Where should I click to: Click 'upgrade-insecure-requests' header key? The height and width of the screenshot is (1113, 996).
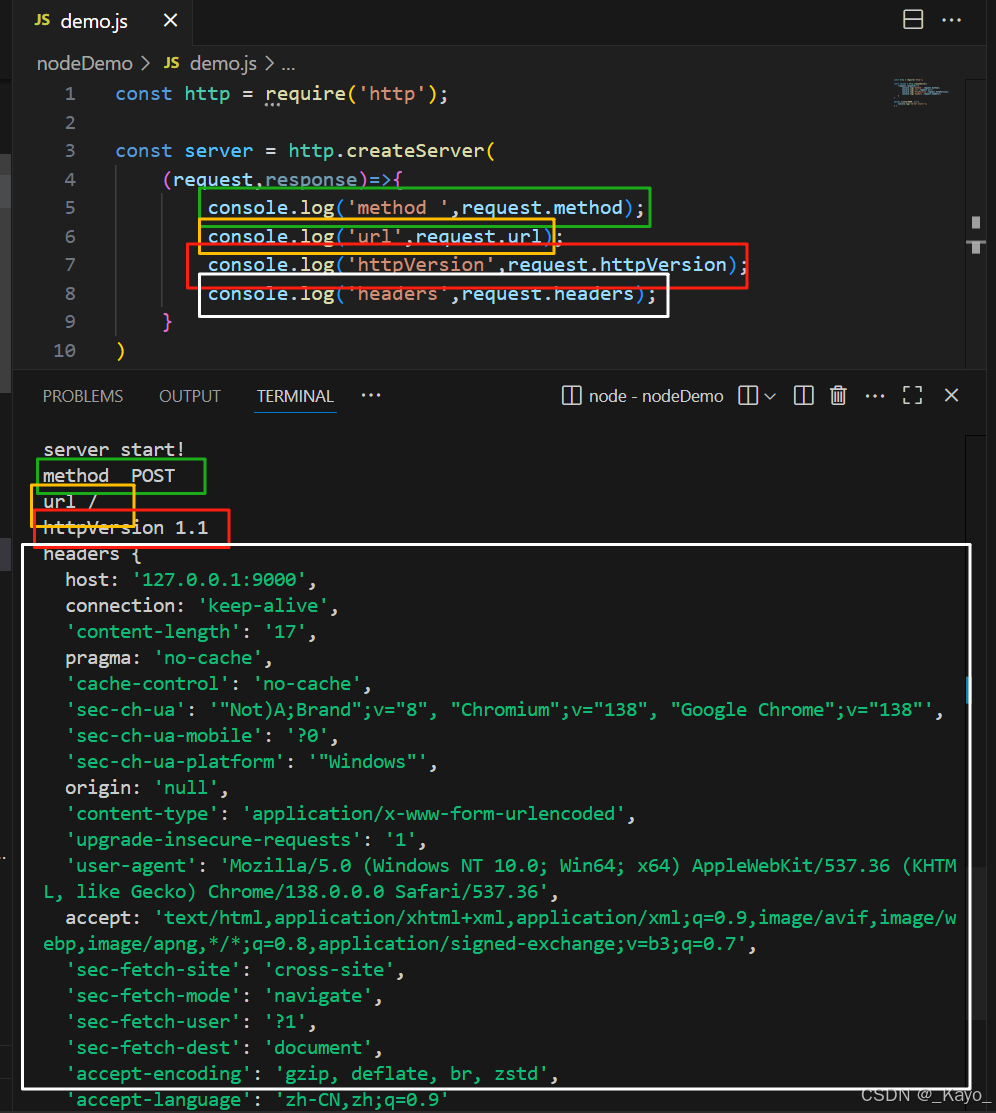pyautogui.click(x=214, y=840)
